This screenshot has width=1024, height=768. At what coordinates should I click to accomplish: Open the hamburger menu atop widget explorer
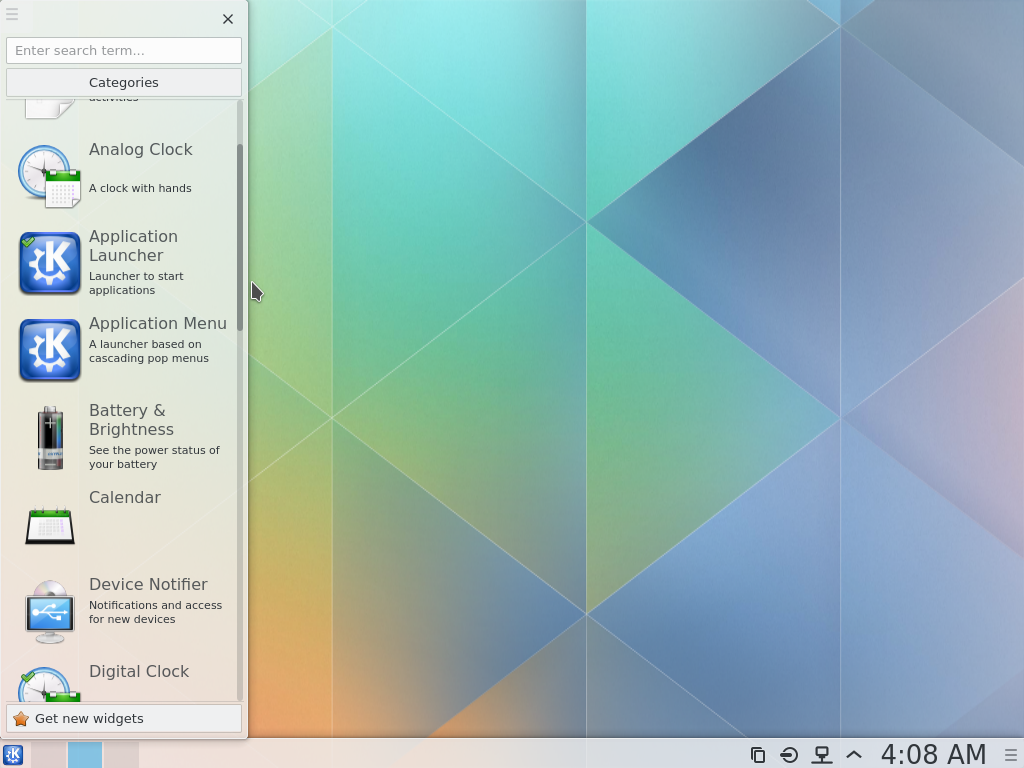coord(12,15)
